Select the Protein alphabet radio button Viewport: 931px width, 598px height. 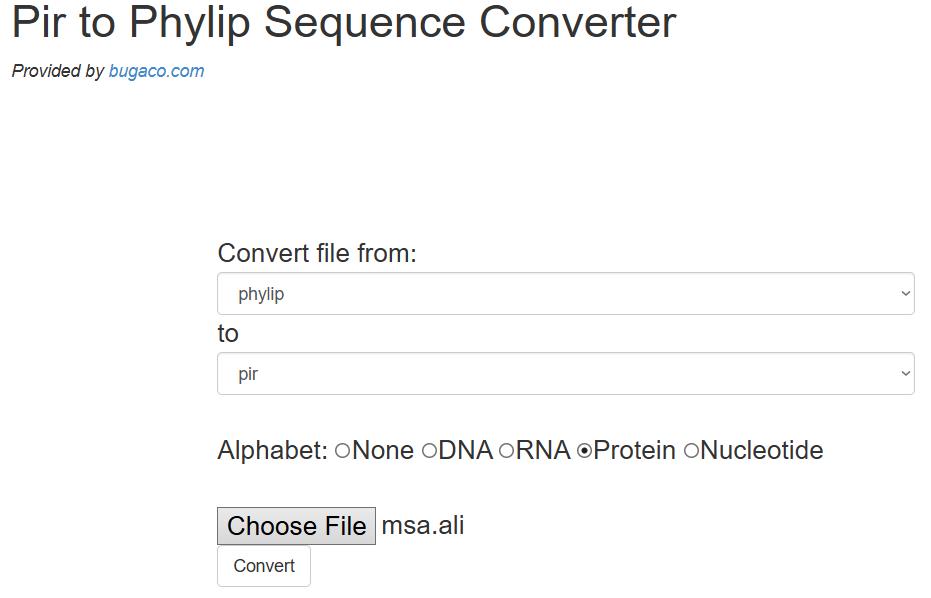coord(584,451)
